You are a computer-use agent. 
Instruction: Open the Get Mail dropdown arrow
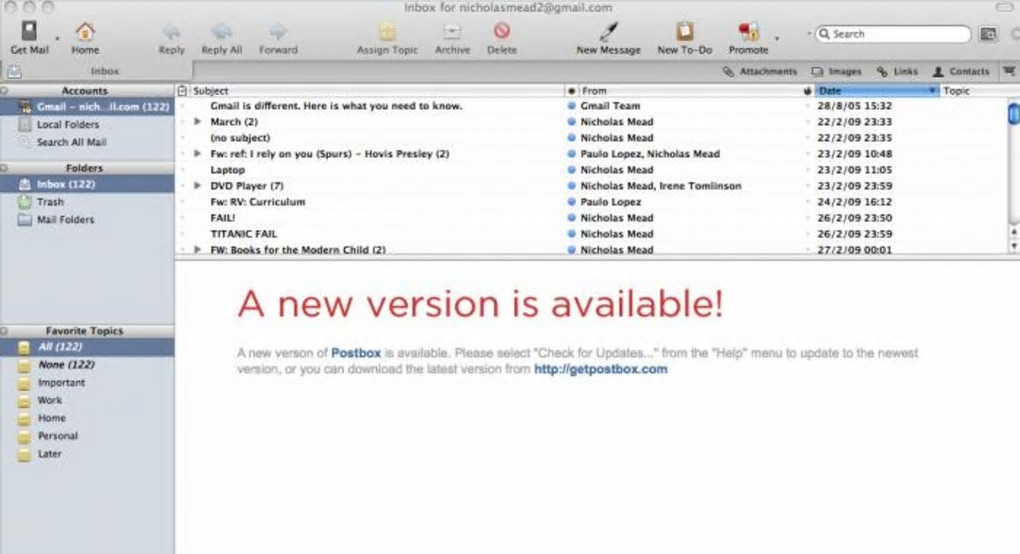(x=57, y=39)
